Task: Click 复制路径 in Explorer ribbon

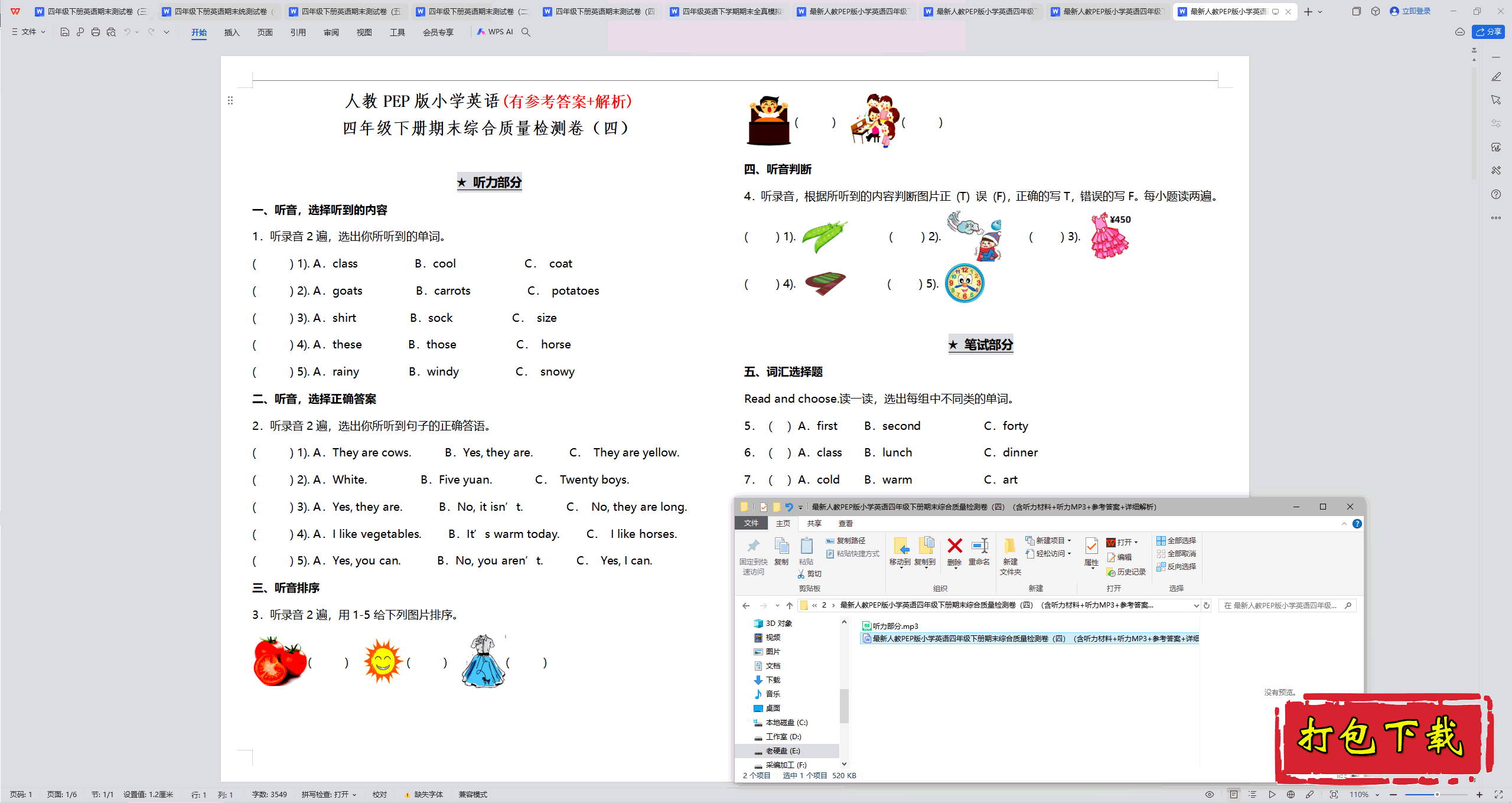Action: (846, 540)
